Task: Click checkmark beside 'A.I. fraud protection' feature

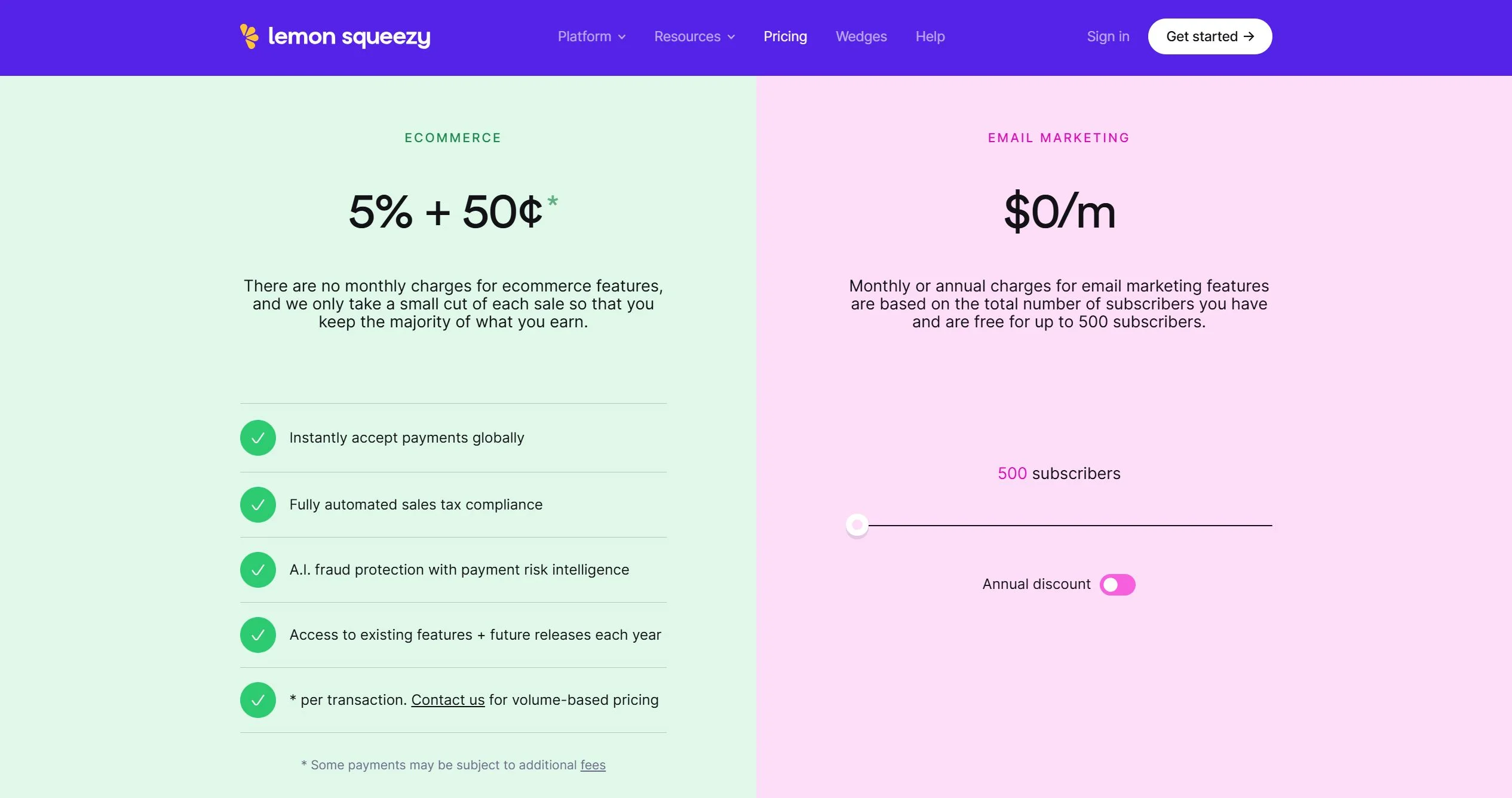Action: tap(257, 569)
